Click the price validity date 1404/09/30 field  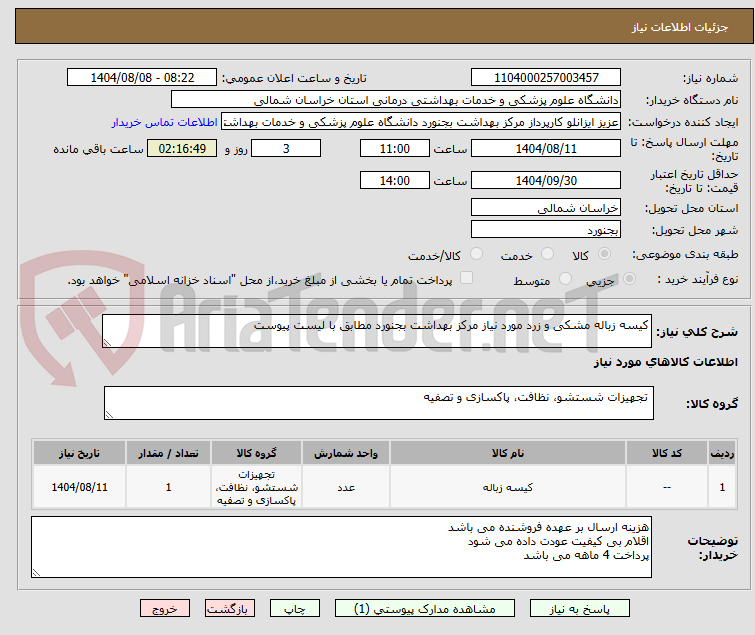click(x=546, y=180)
